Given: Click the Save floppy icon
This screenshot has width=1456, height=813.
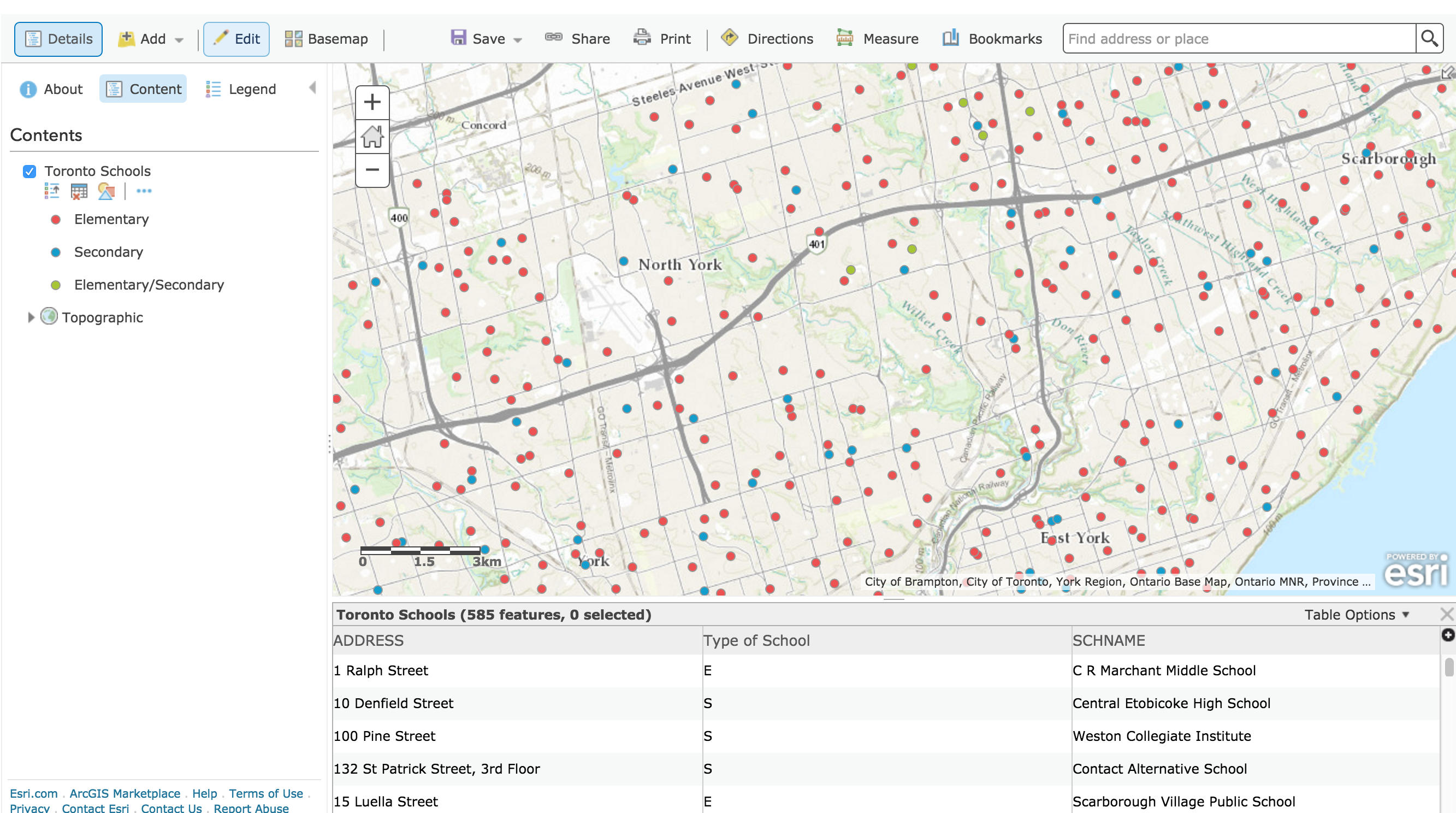Looking at the screenshot, I should coord(458,38).
